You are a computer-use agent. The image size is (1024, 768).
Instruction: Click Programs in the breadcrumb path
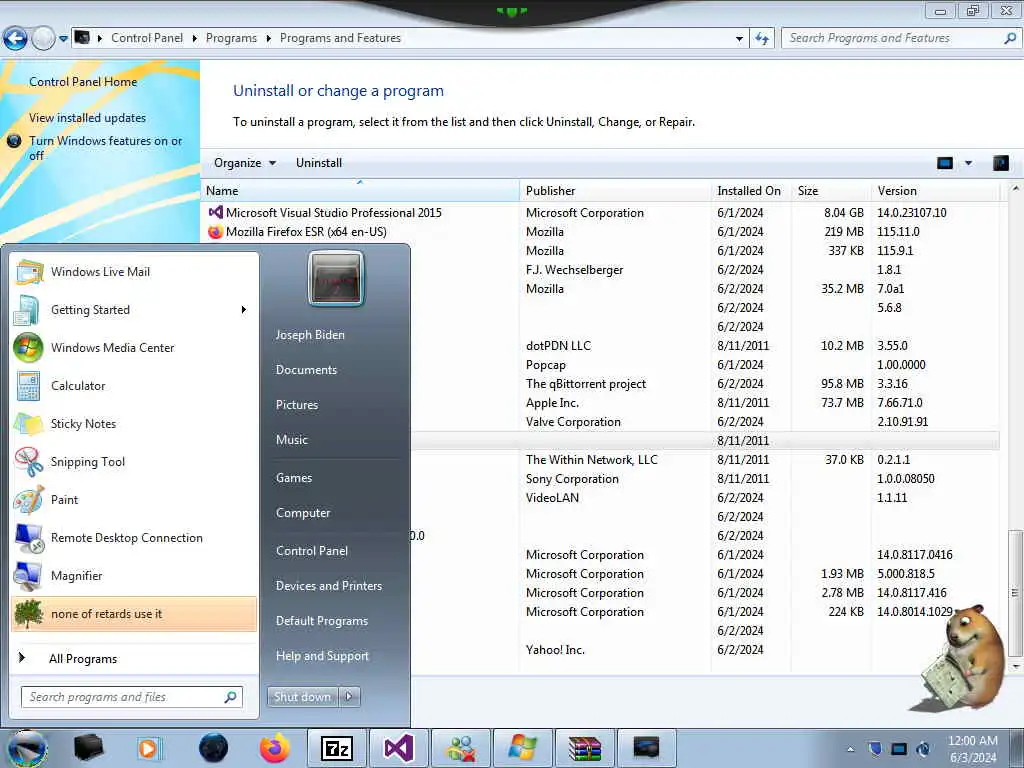231,39
